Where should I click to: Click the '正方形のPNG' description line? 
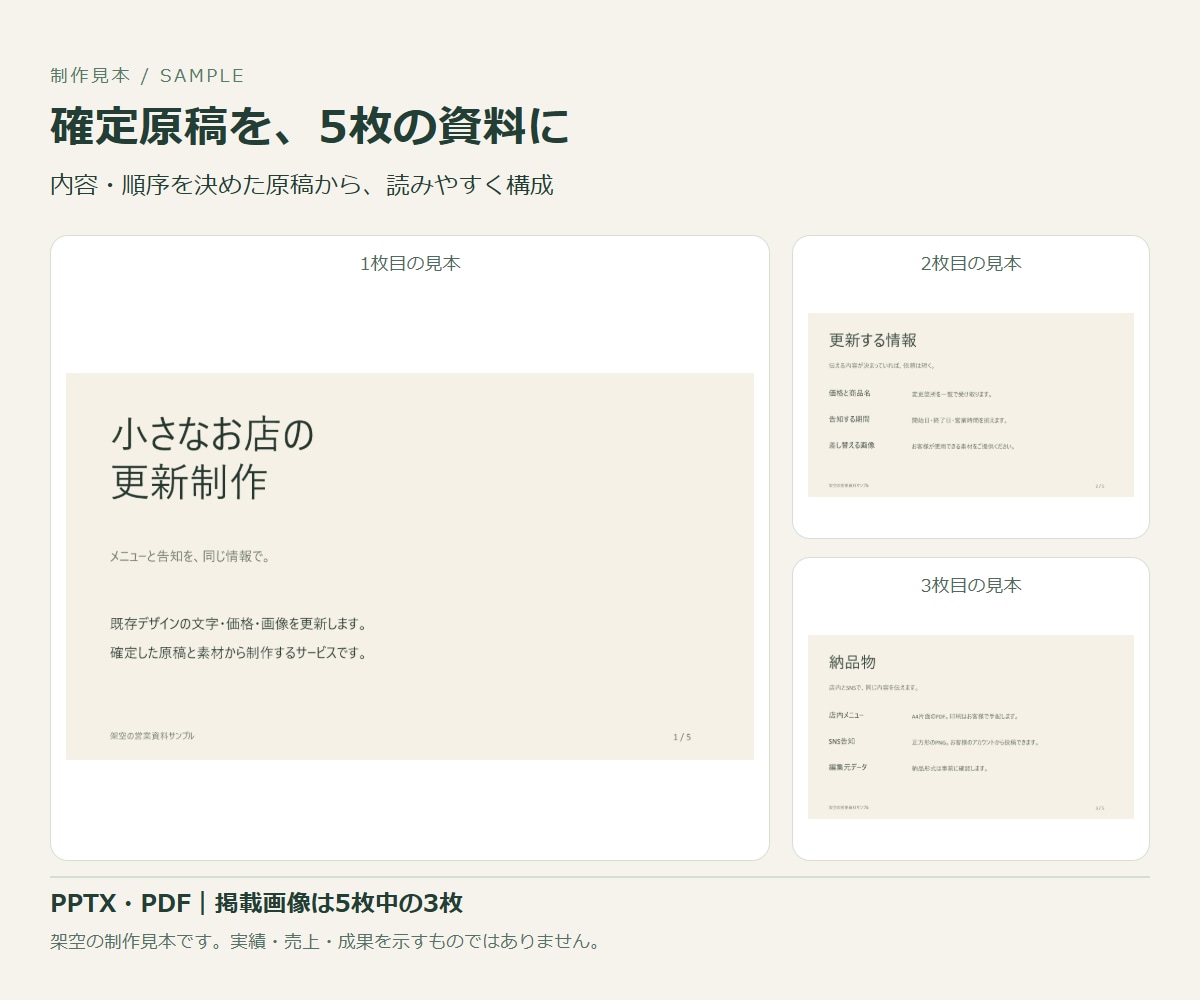(975, 743)
